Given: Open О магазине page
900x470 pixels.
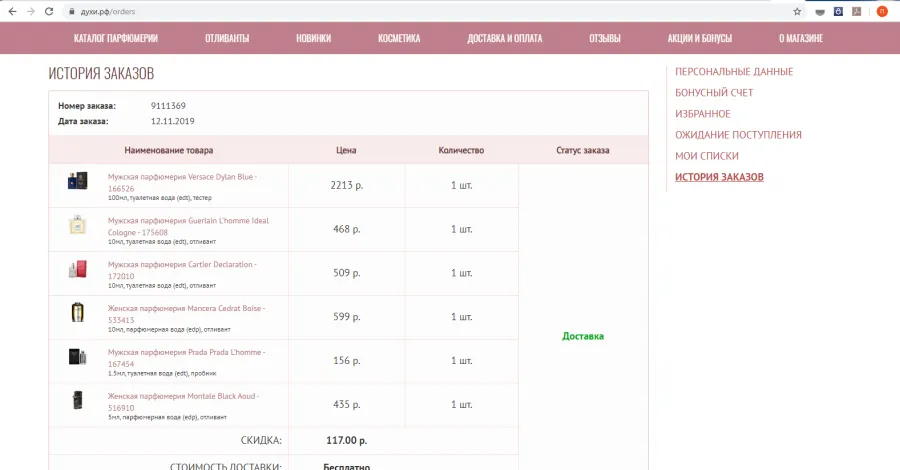Looking at the screenshot, I should pyautogui.click(x=801, y=38).
